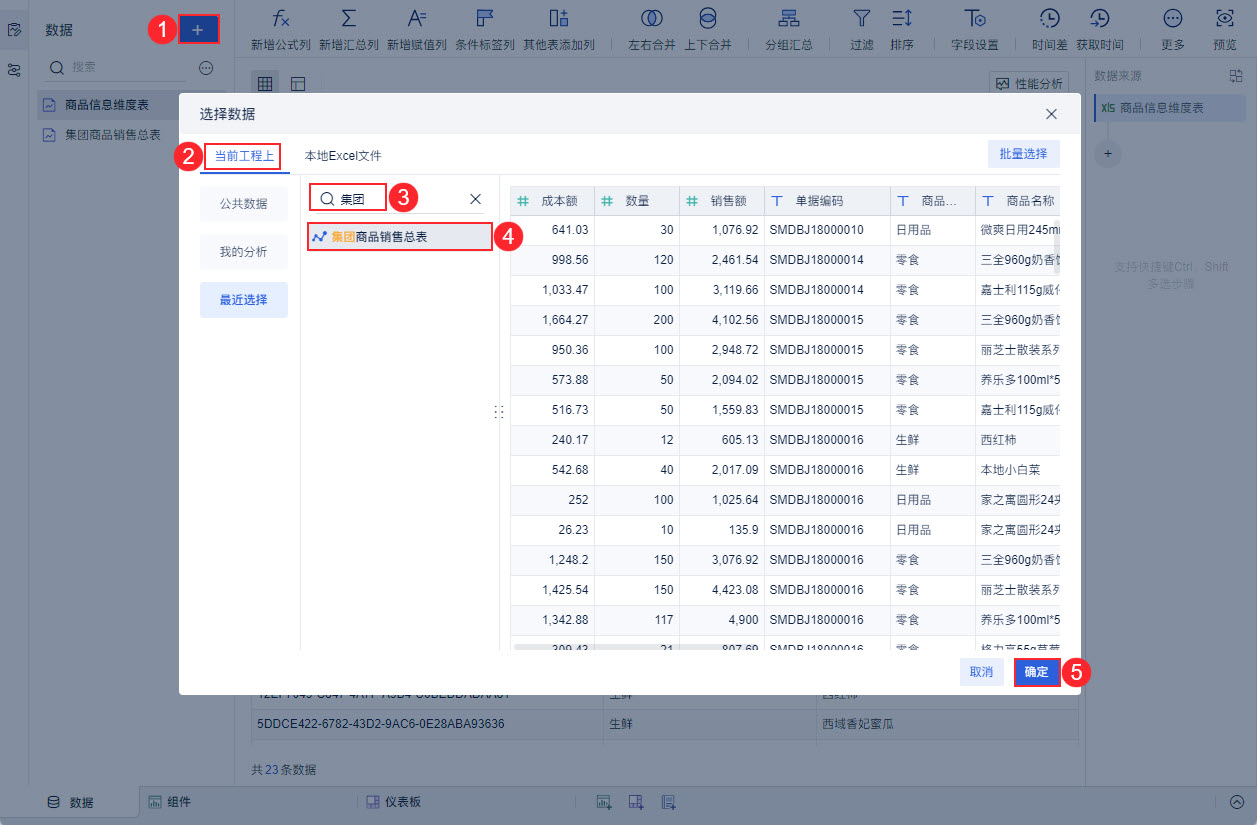This screenshot has width=1257, height=825.
Task: Click the 确定 confirm button
Action: (1036, 672)
